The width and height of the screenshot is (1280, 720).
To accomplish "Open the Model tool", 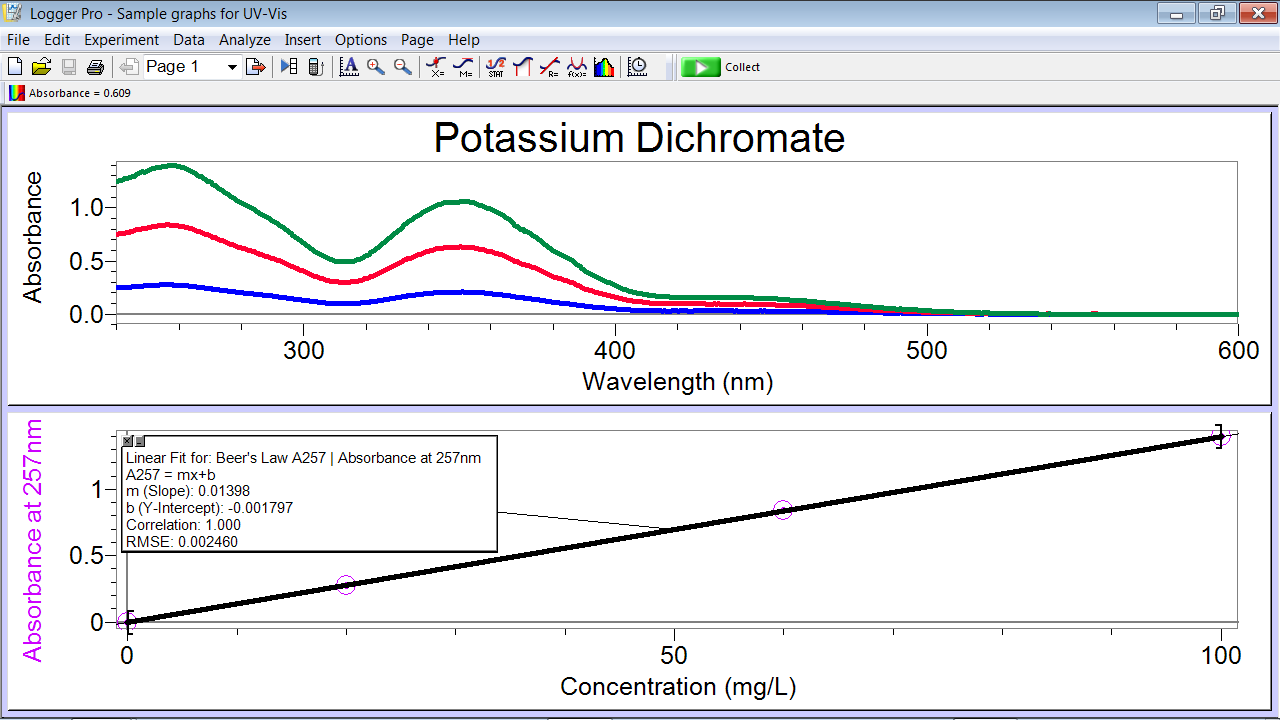I will pos(578,66).
